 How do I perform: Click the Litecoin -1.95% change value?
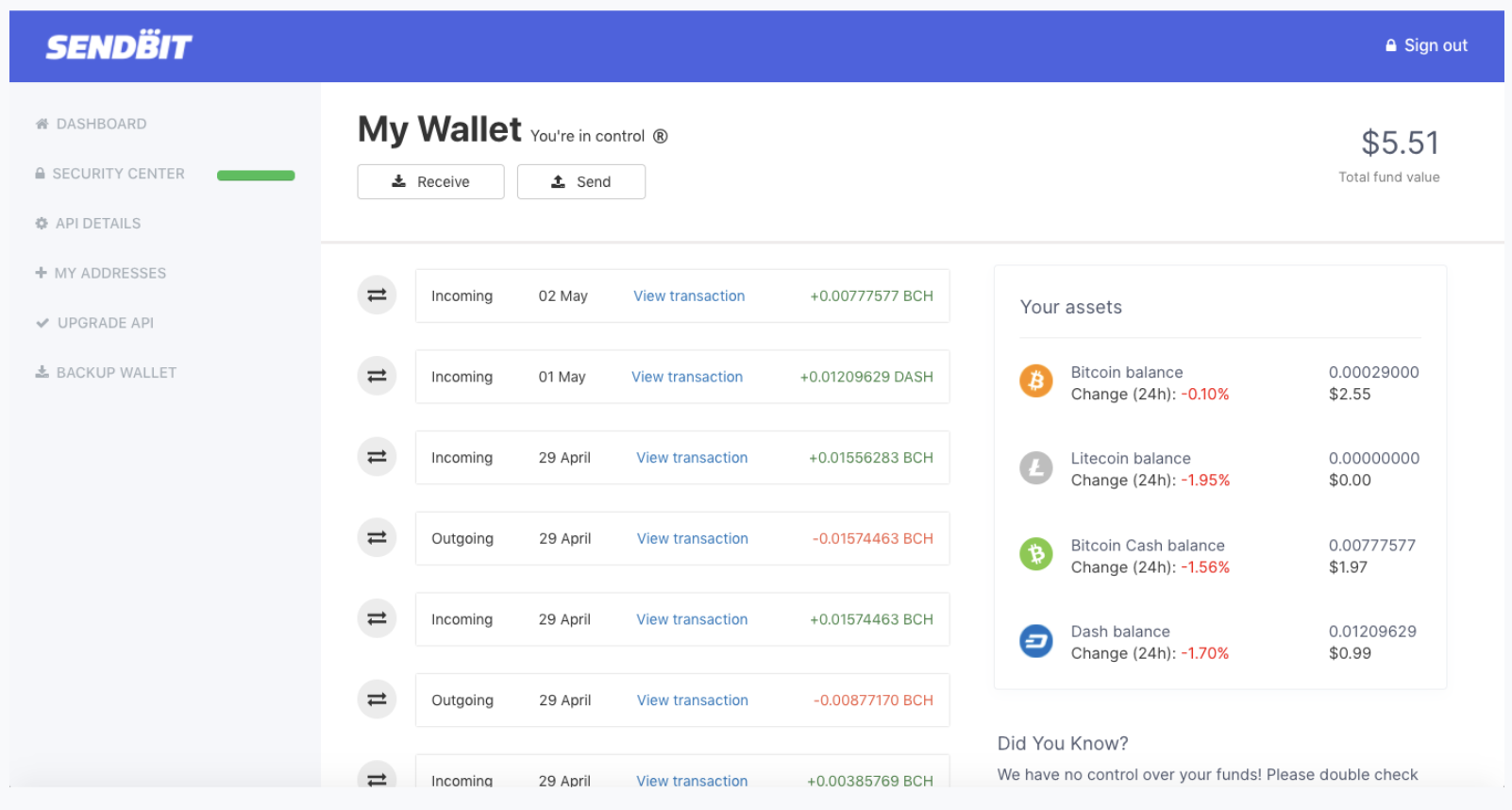coord(1205,481)
